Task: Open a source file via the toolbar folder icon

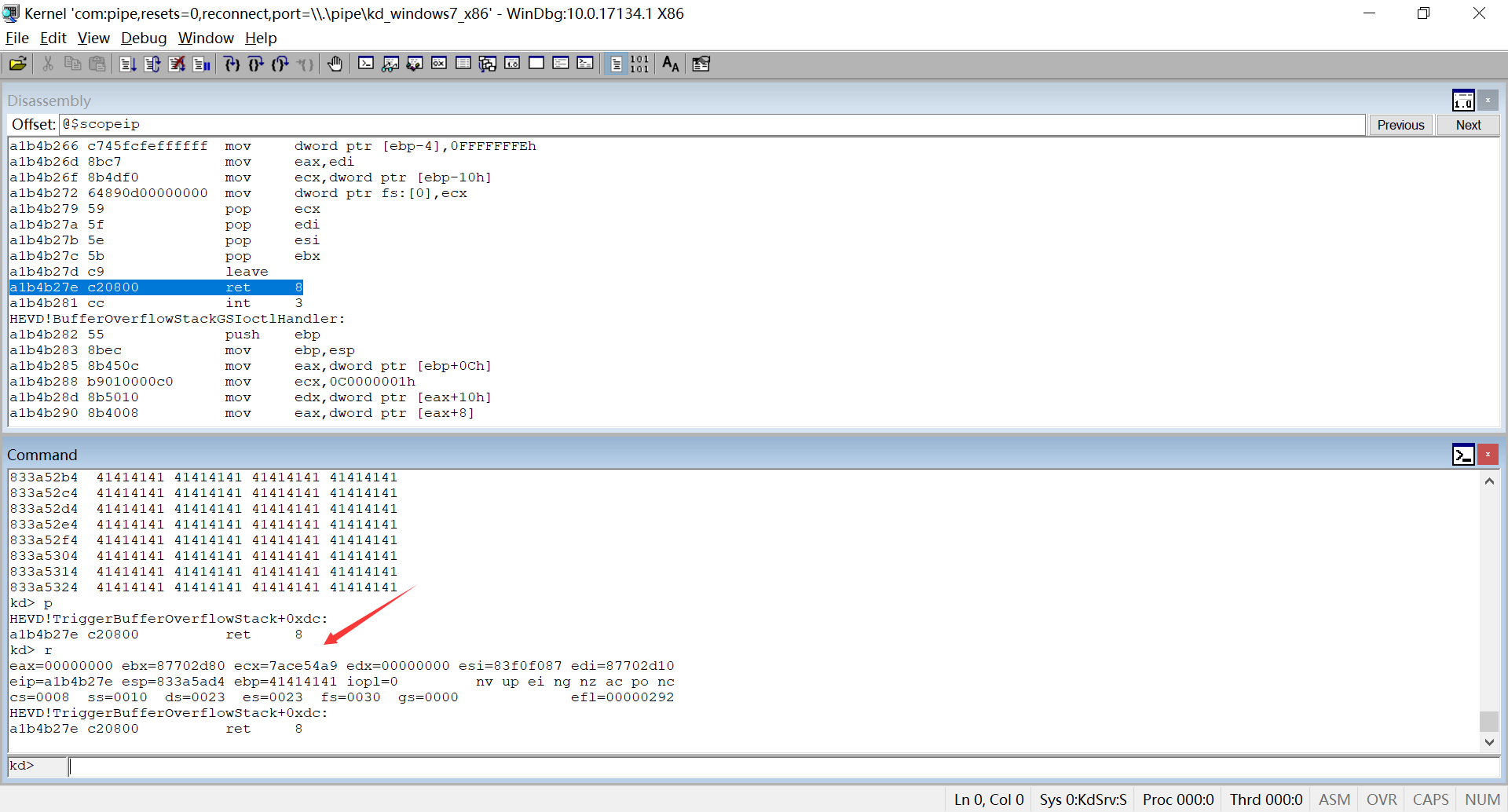Action: coord(18,64)
